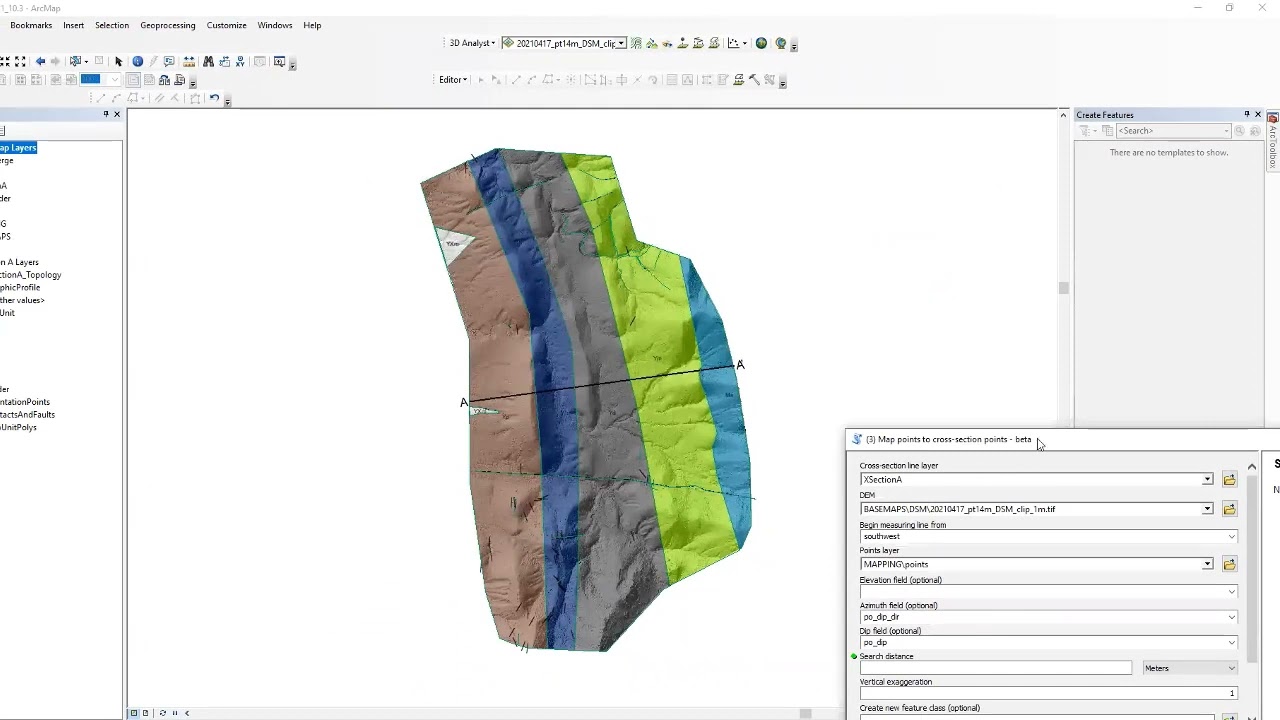Open the Bookmarks menu
The image size is (1280, 720).
point(31,25)
